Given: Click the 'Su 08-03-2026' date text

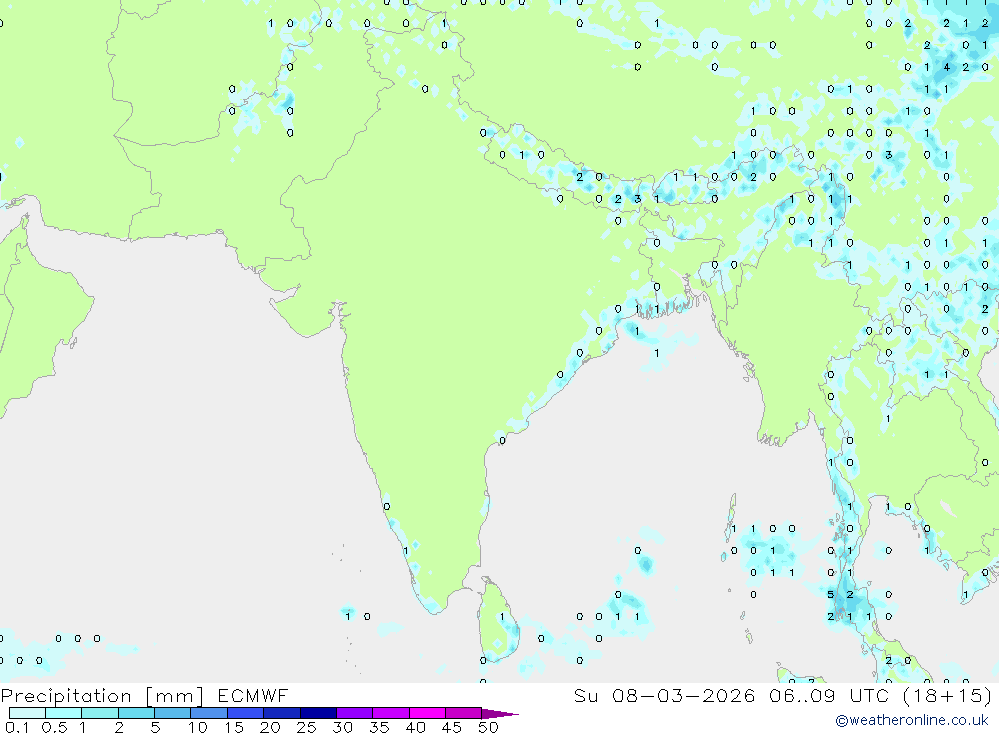Looking at the screenshot, I should [x=665, y=695].
